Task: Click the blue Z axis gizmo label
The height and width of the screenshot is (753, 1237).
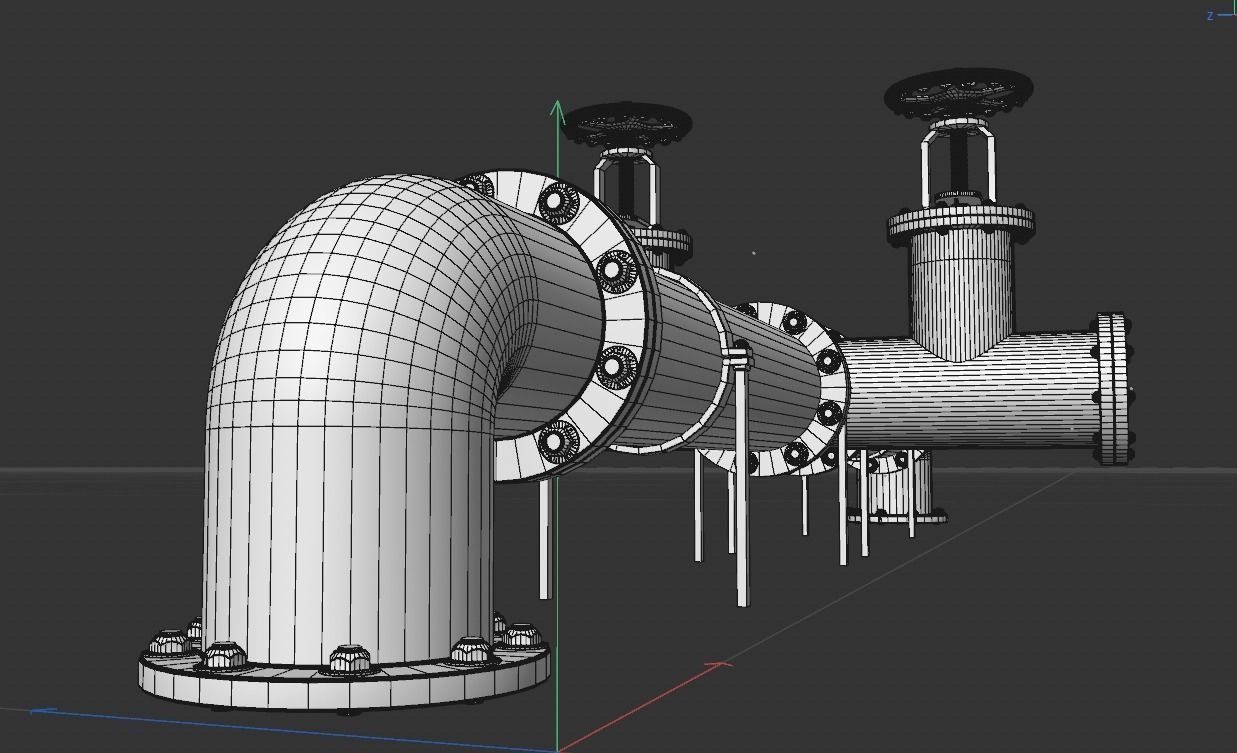Action: 1210,15
